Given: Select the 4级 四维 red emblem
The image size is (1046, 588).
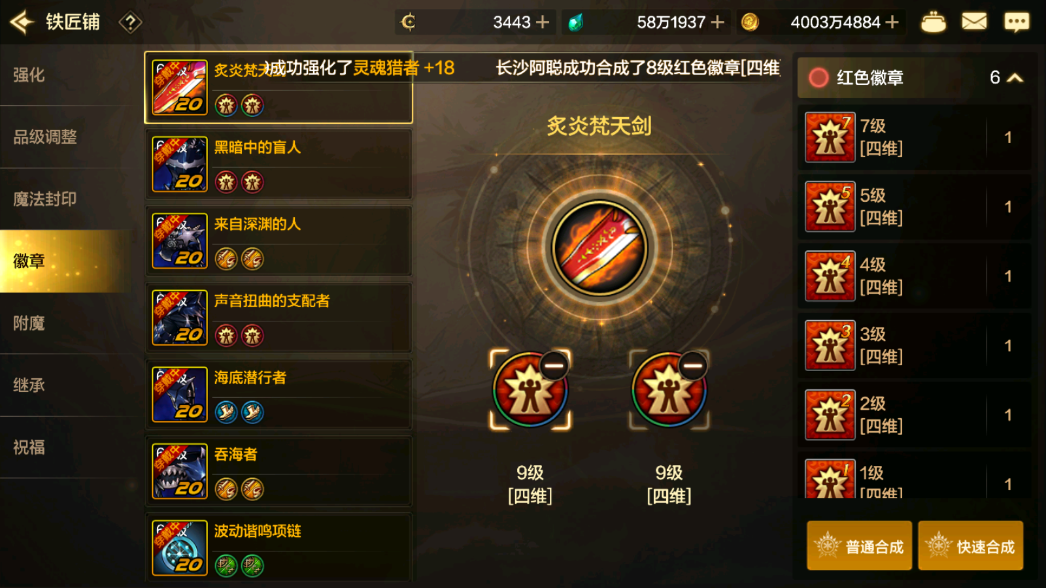Looking at the screenshot, I should coord(914,276).
